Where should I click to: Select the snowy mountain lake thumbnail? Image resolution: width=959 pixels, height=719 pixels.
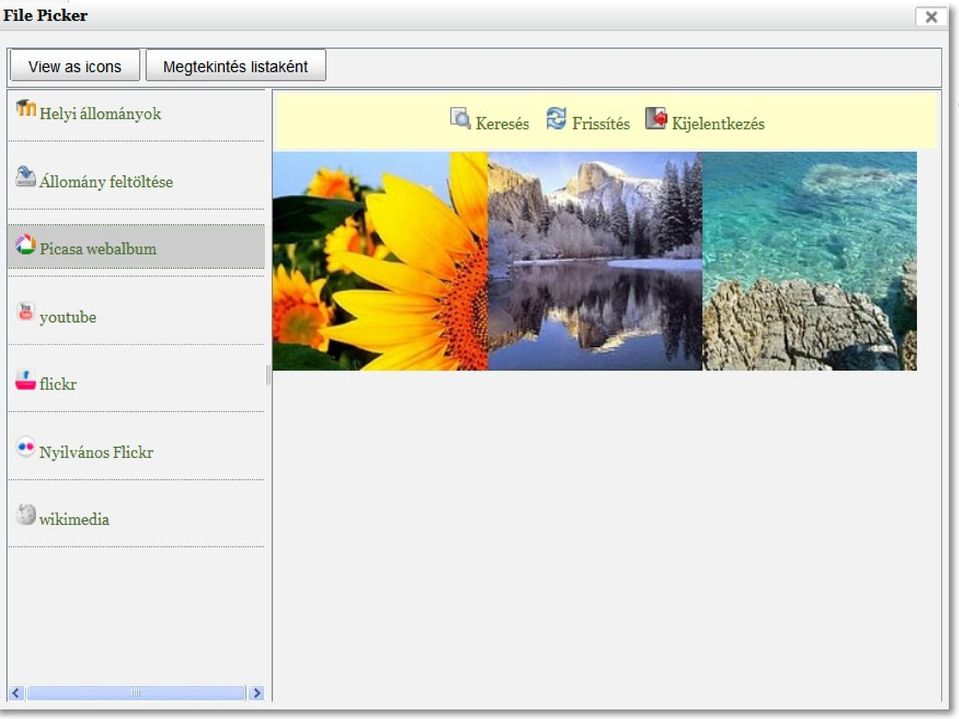click(x=595, y=261)
